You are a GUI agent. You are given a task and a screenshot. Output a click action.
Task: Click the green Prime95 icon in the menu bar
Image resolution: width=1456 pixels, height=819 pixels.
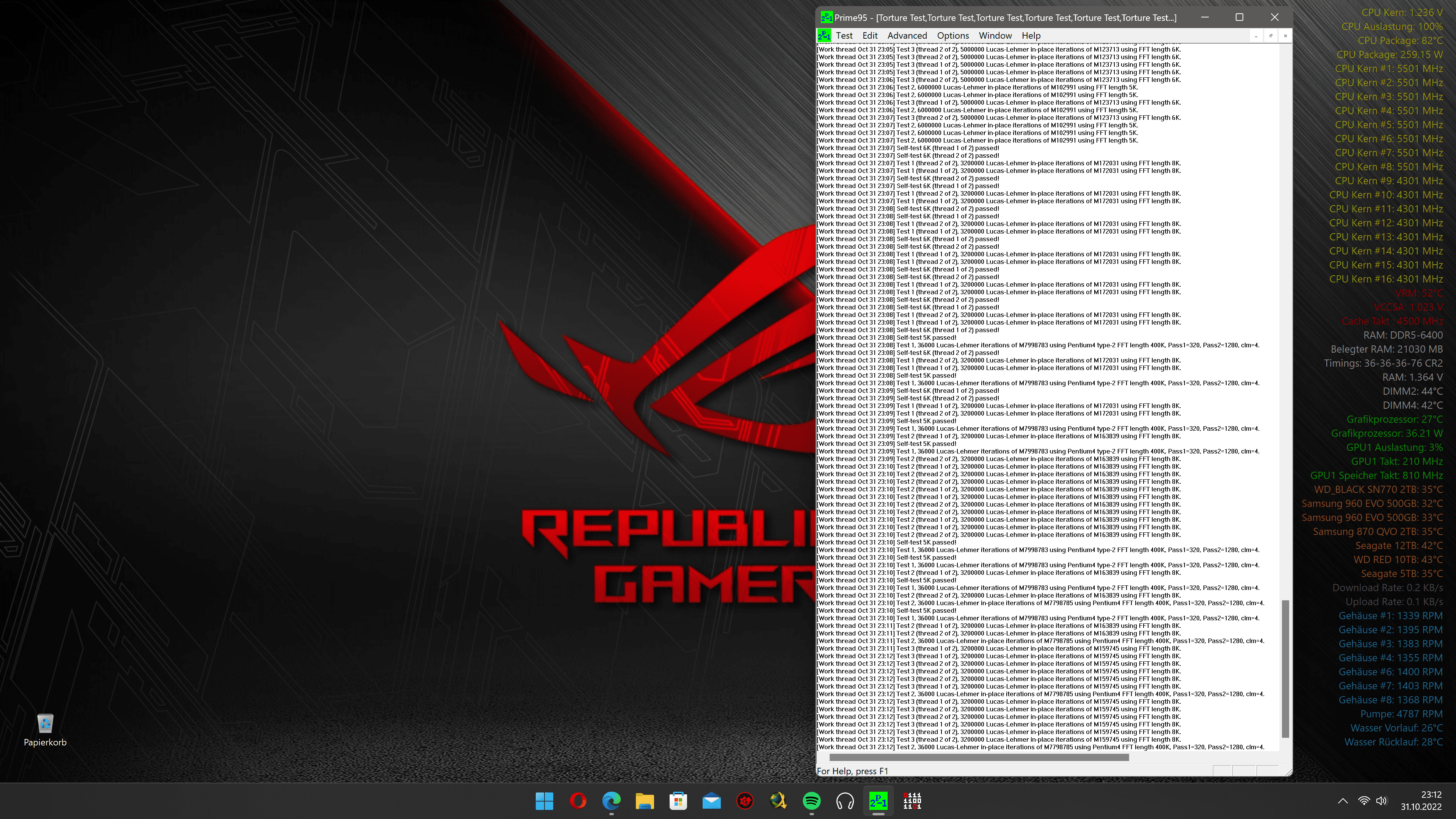click(x=824, y=36)
